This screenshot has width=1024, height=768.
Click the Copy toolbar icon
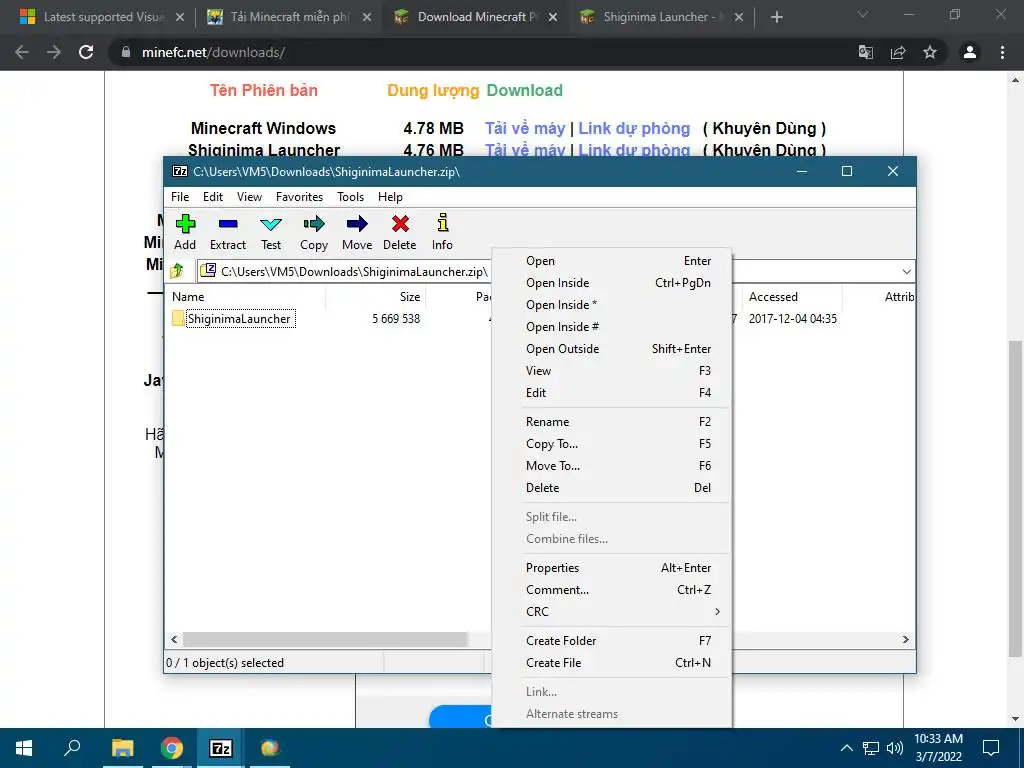click(x=314, y=224)
